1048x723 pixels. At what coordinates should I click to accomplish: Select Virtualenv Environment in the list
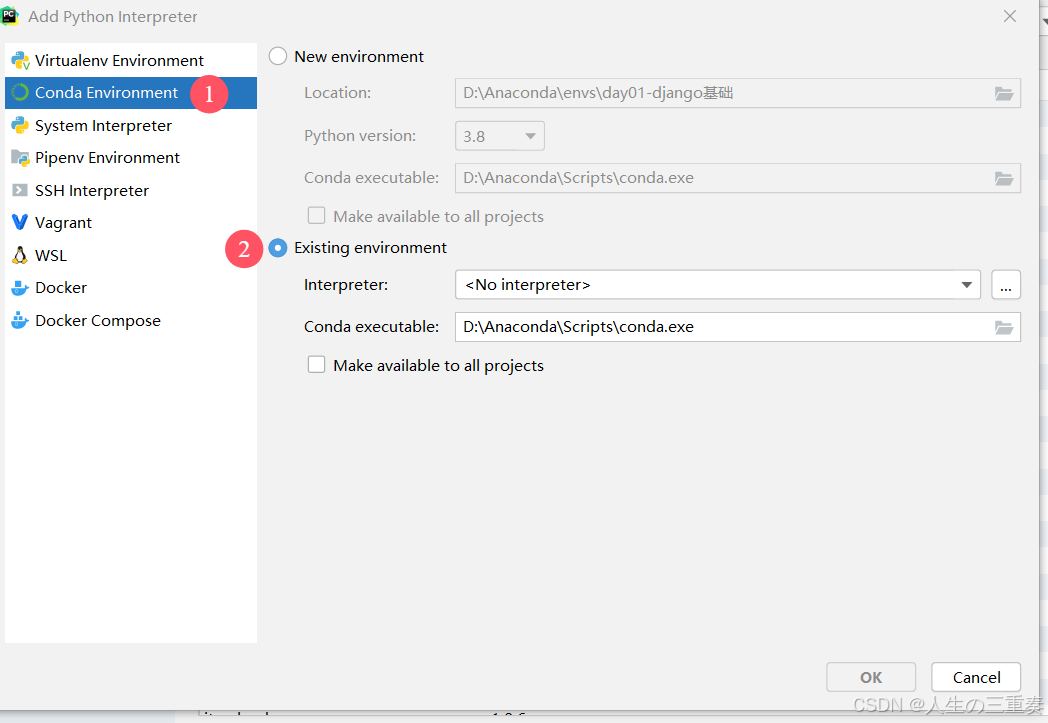131,61
